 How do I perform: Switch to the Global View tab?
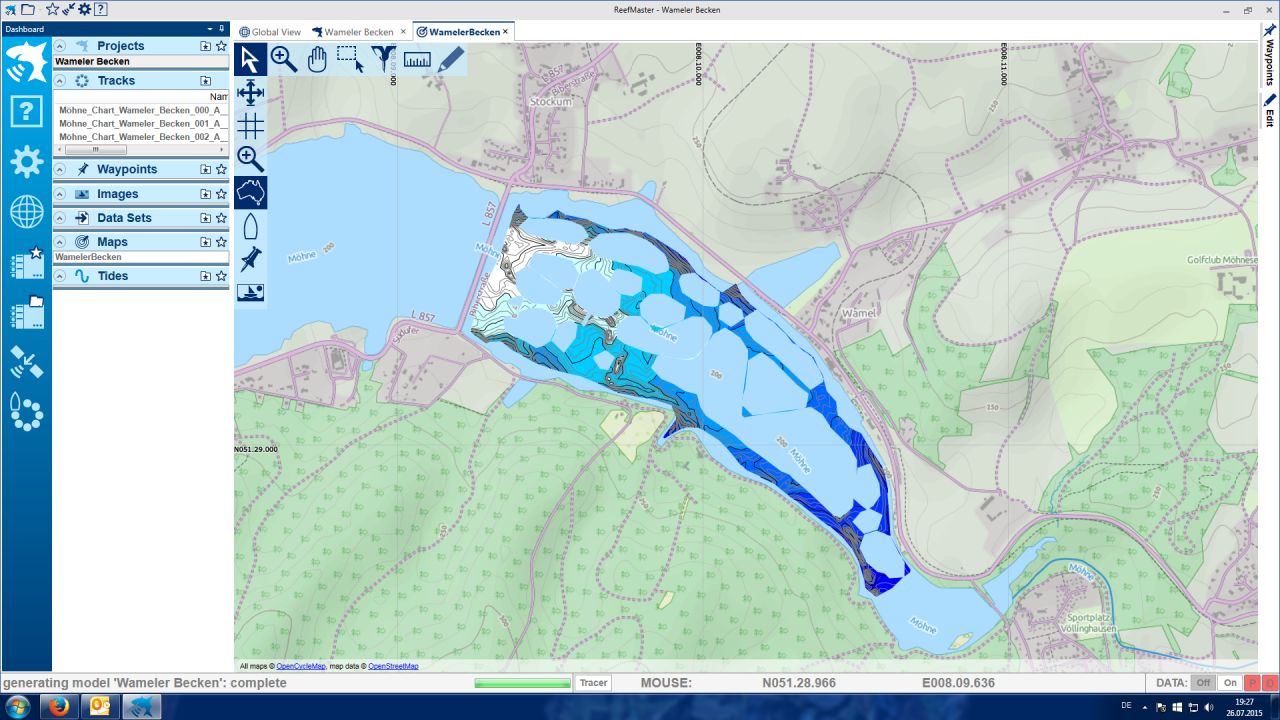click(270, 32)
